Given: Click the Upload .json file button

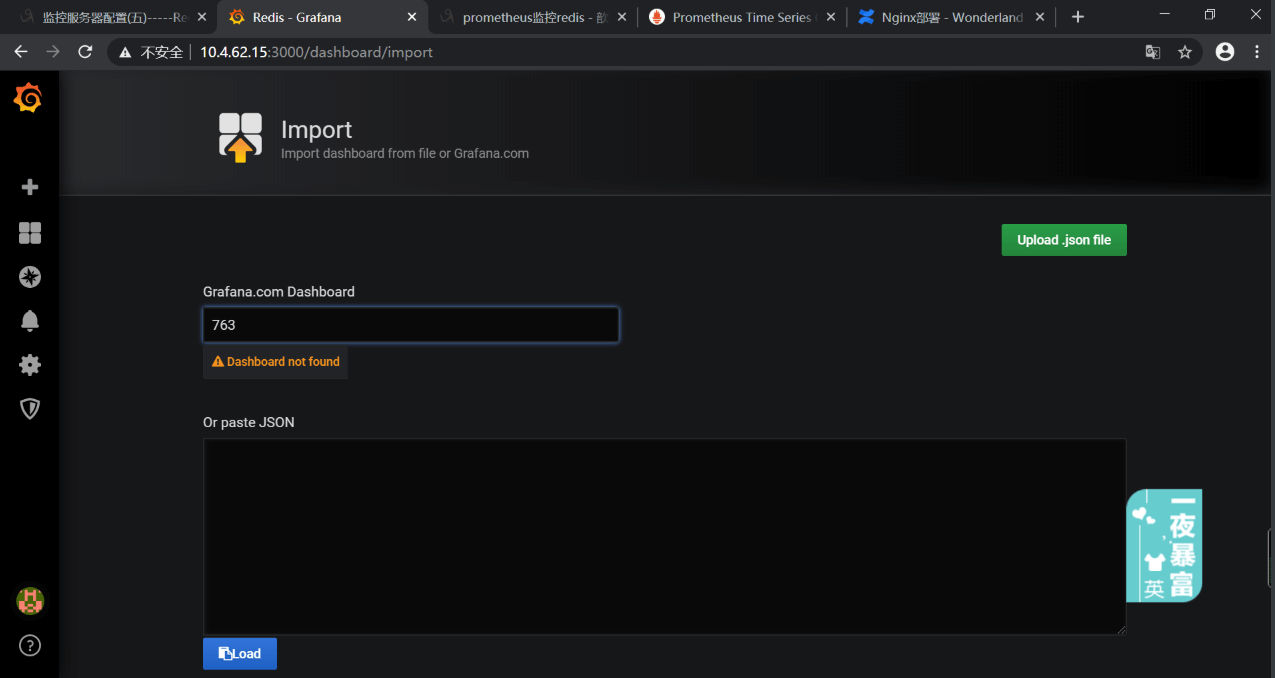Looking at the screenshot, I should coord(1064,240).
